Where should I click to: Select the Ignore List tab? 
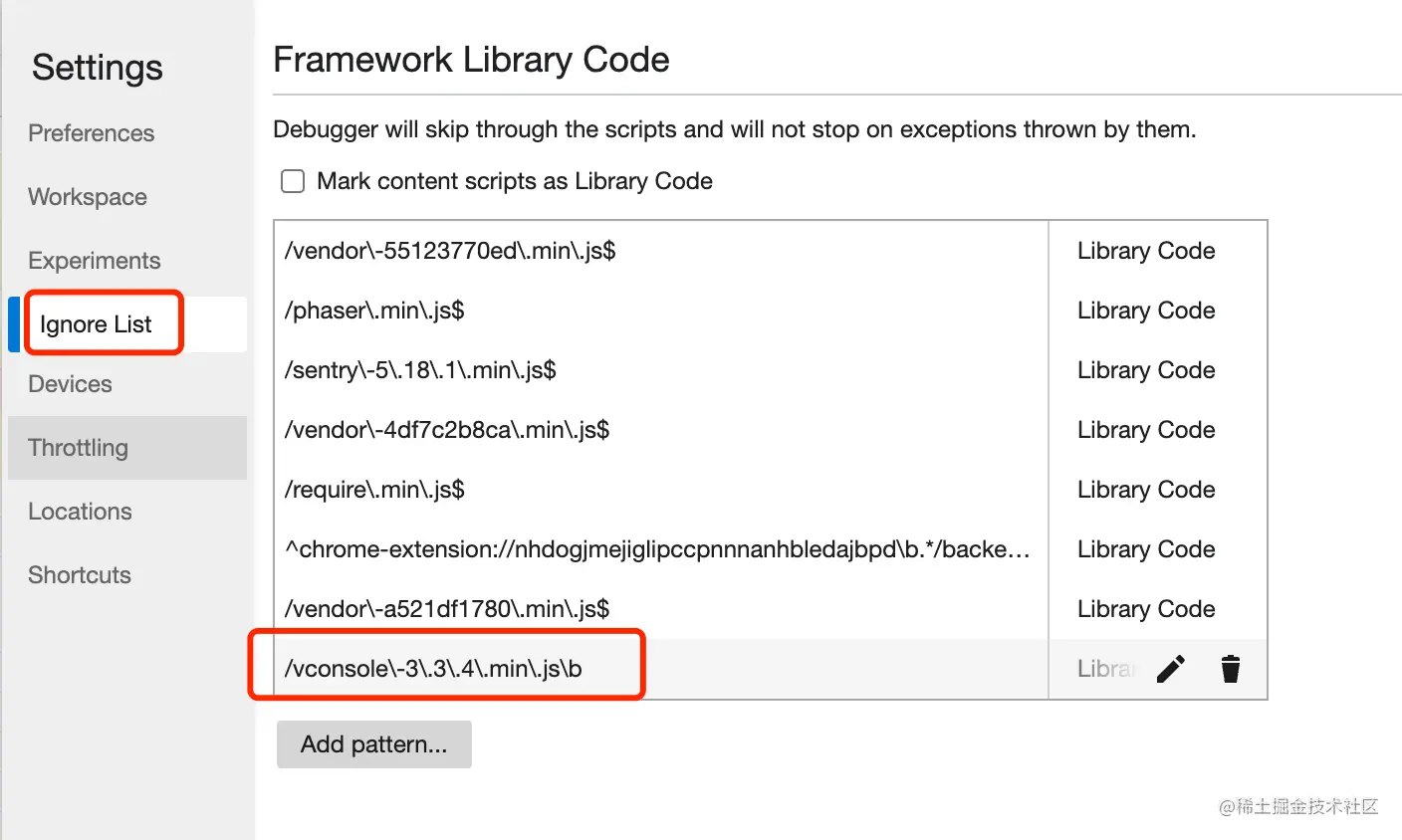tap(96, 324)
